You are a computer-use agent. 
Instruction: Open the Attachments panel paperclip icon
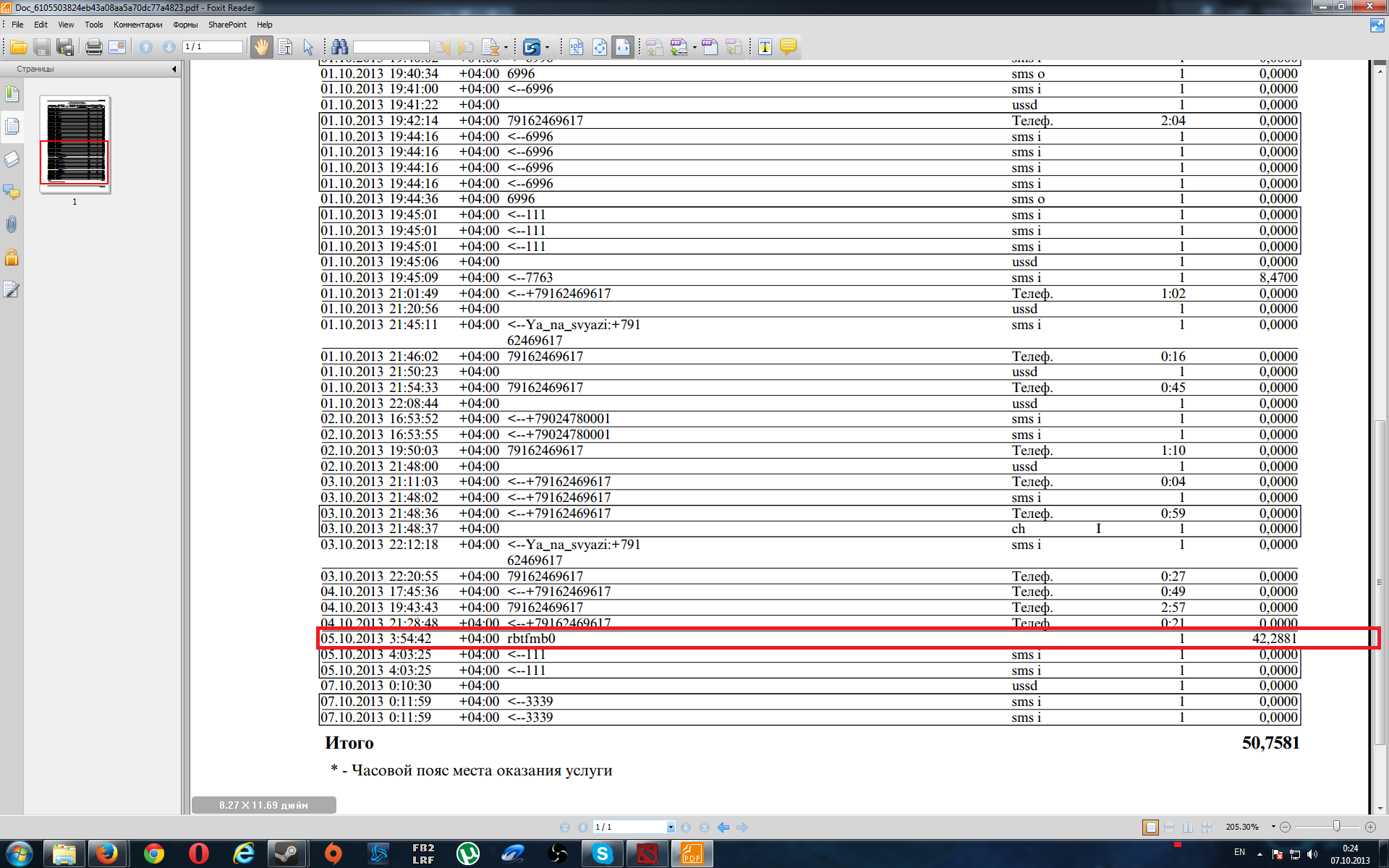pyautogui.click(x=12, y=224)
